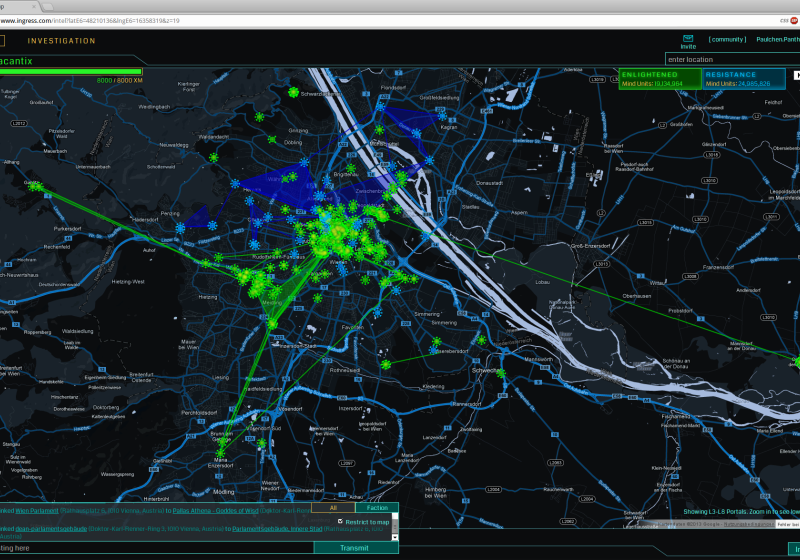Toggle the Restrict to map checkbox

click(x=340, y=522)
